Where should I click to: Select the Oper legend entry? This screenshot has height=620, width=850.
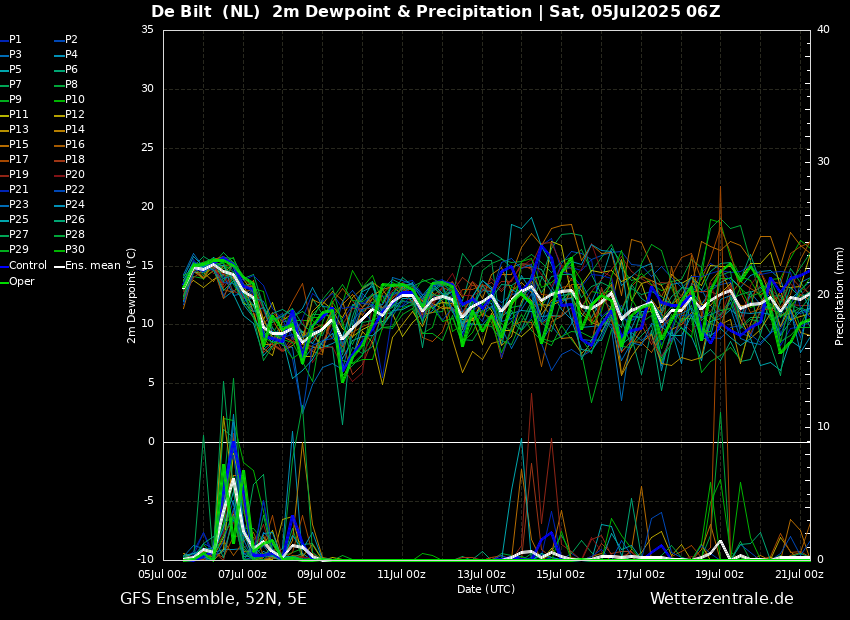[x=21, y=281]
